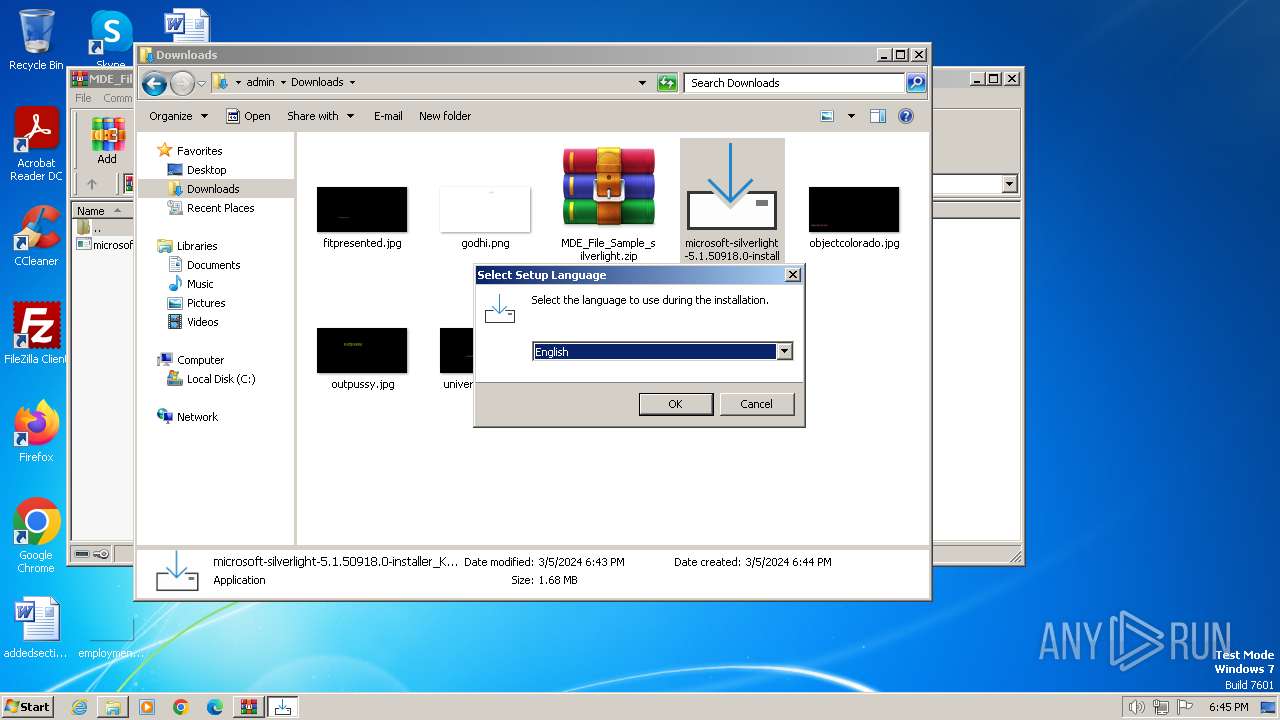Expand the Downloads breadcrumb arrow
Viewport: 1280px width, 720px height.
coord(352,83)
